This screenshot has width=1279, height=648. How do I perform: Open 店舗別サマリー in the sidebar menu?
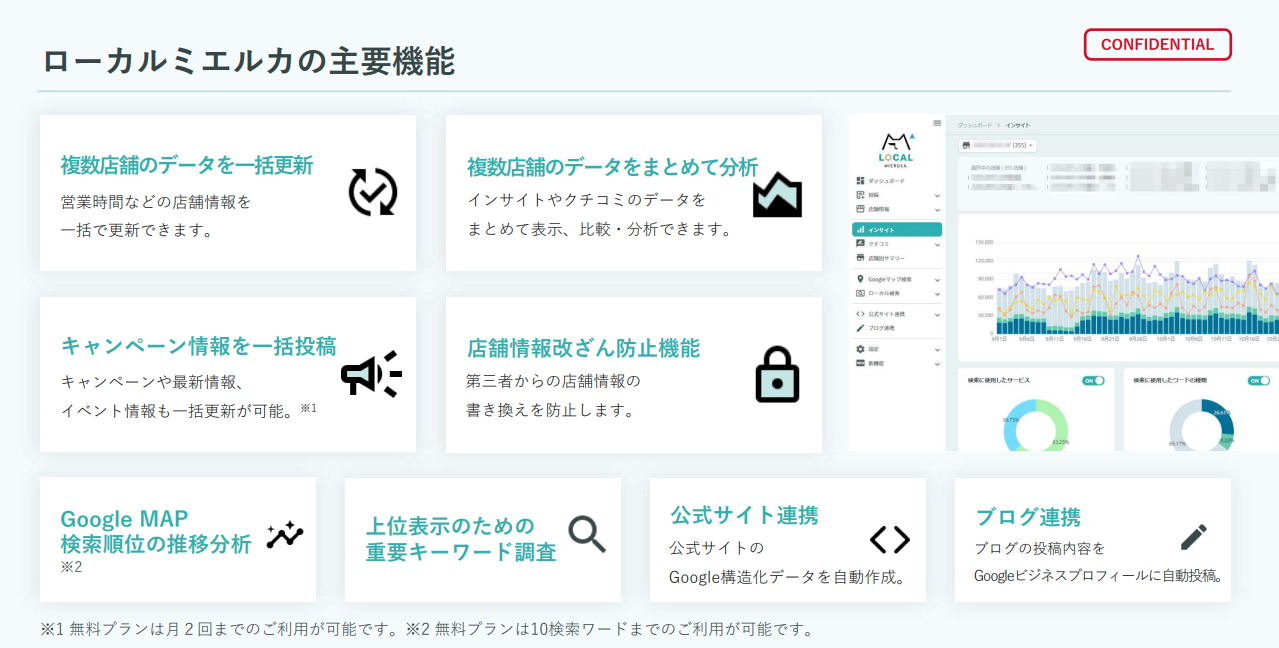click(886, 258)
